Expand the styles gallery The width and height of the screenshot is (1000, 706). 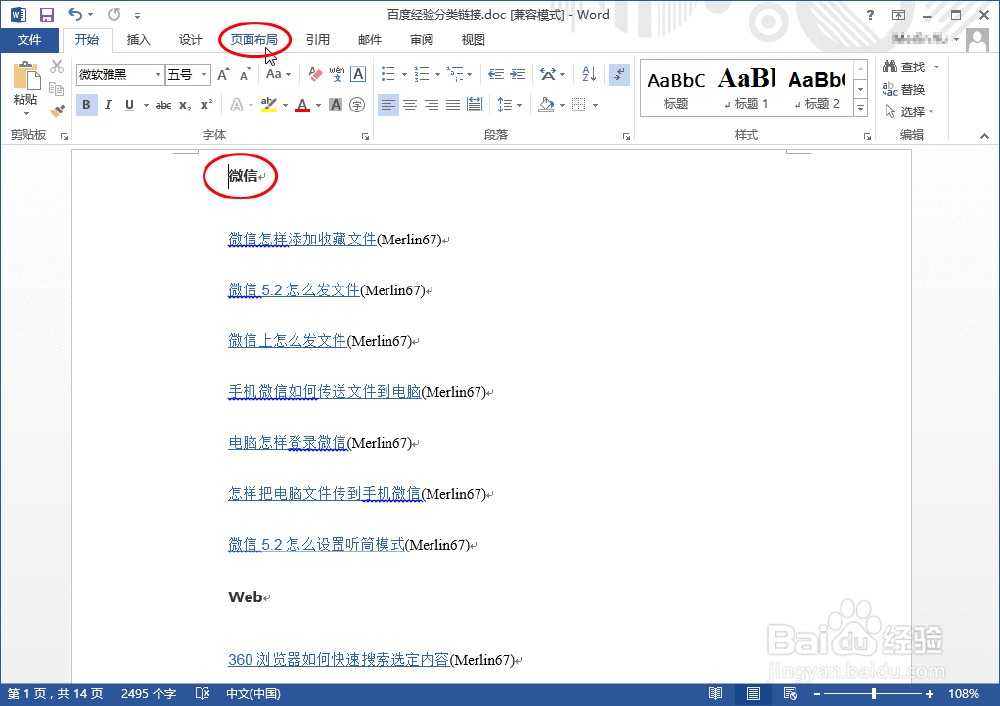click(860, 107)
